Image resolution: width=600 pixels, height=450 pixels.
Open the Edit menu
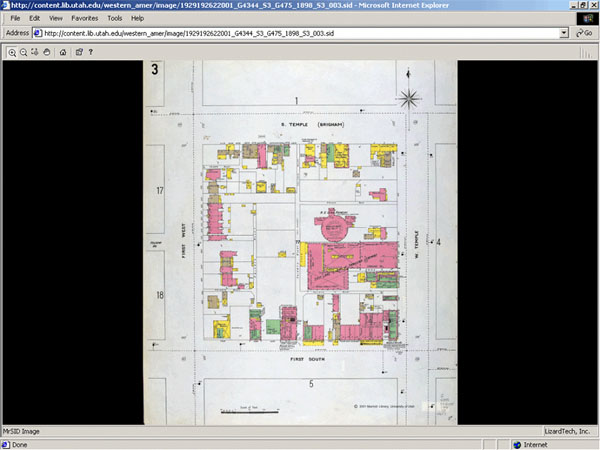click(x=34, y=18)
